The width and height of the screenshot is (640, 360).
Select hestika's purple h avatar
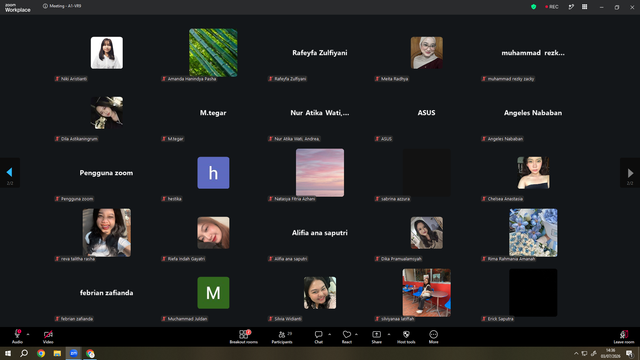[213, 173]
